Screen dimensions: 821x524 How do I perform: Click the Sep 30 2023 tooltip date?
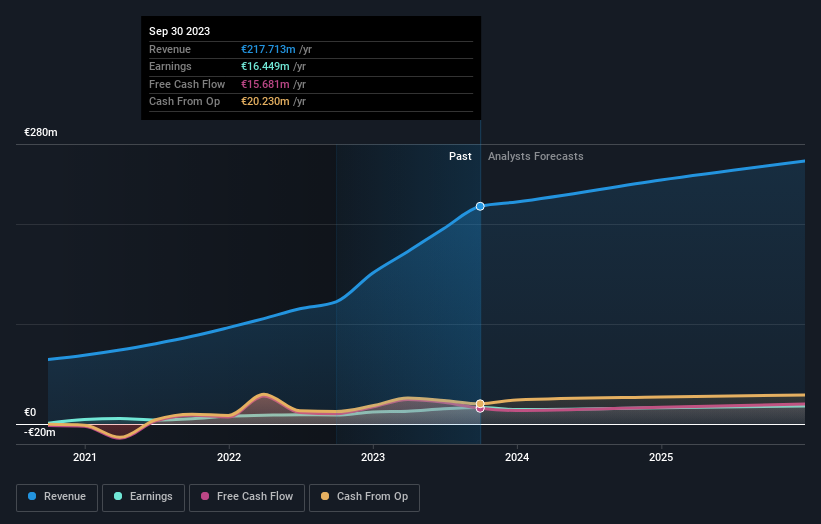(180, 31)
